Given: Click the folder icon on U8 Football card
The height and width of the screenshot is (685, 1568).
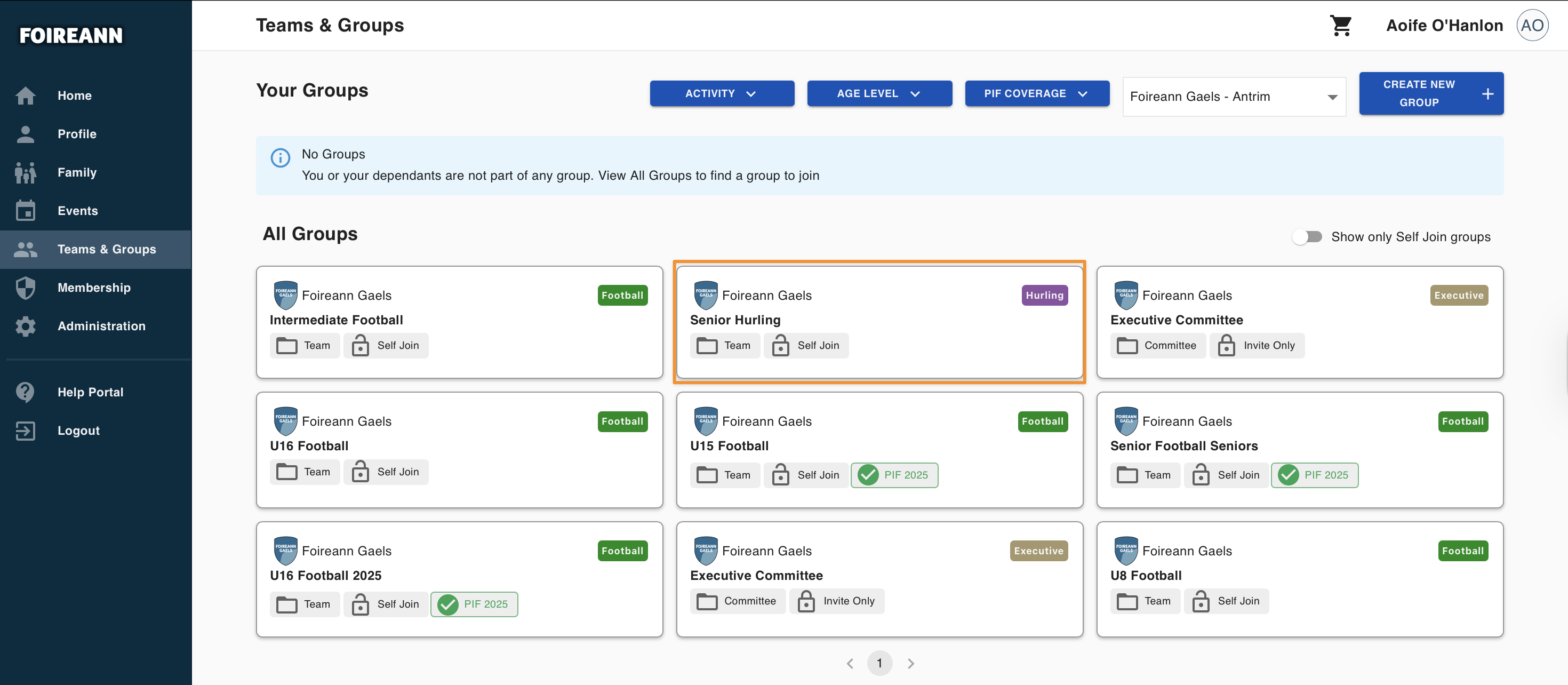Looking at the screenshot, I should click(1127, 601).
